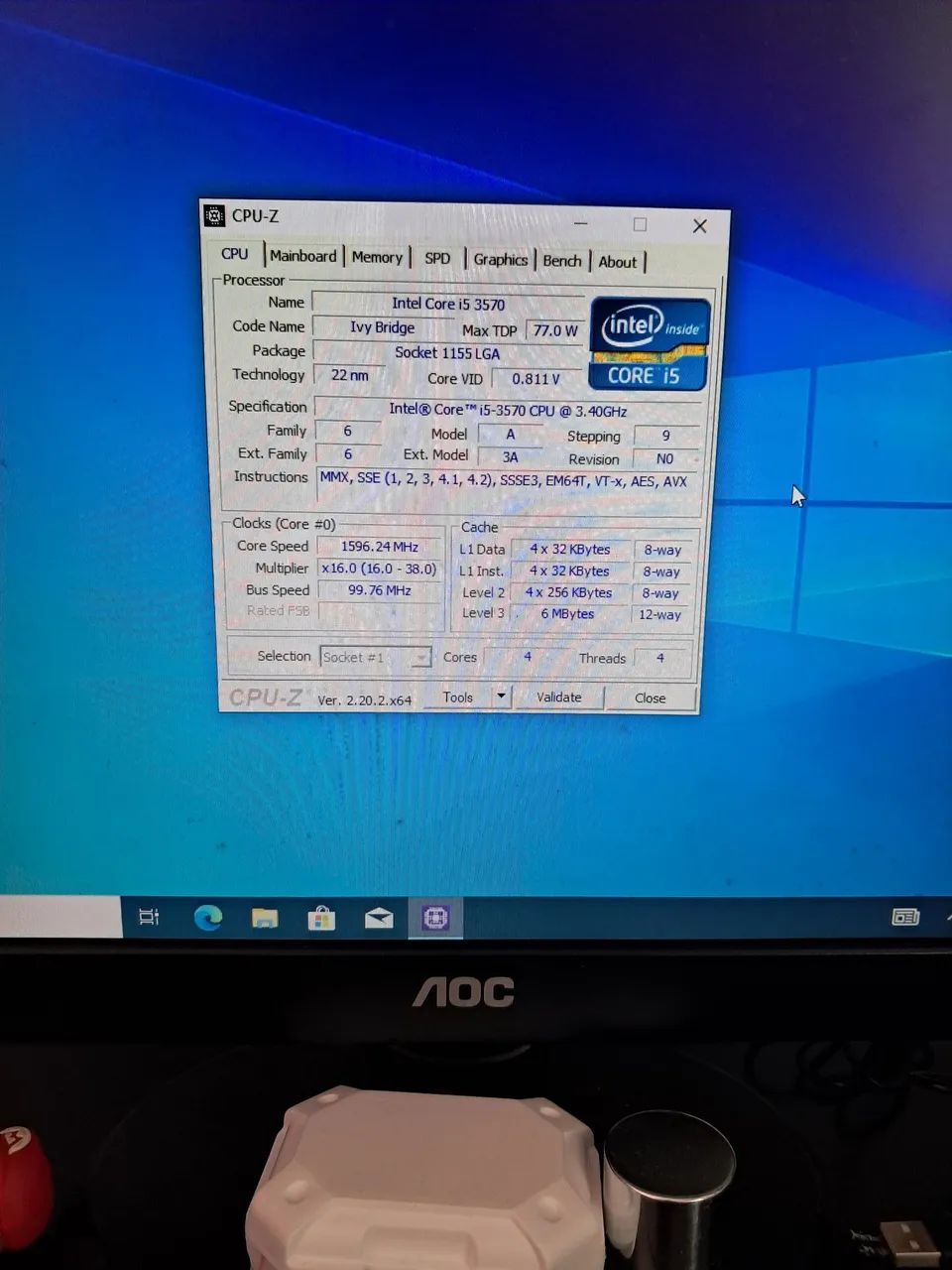Click the Level 2 value 4 x 256 KBytes
This screenshot has height=1270, width=952.
(569, 592)
